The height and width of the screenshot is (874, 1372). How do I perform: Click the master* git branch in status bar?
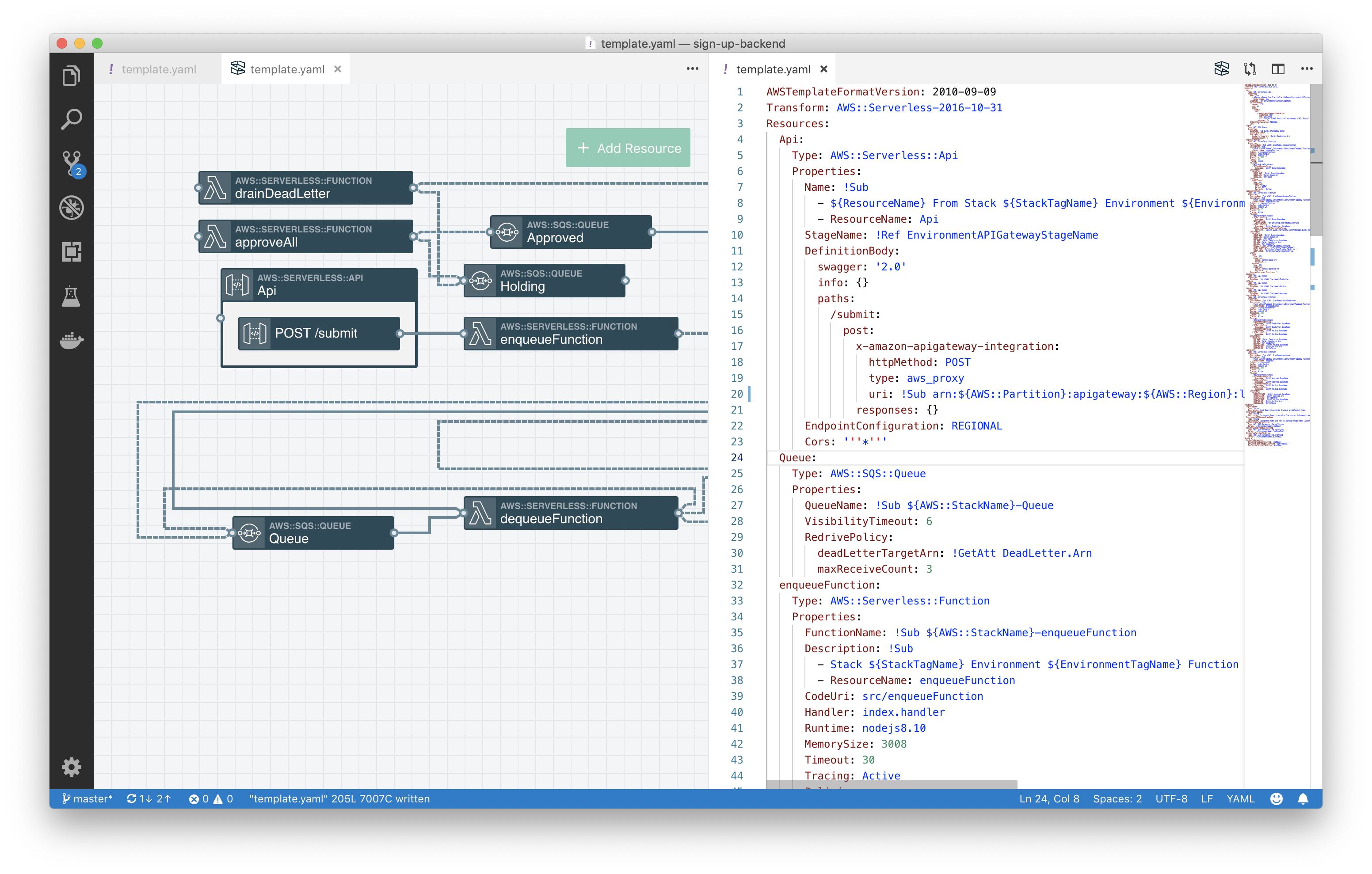point(87,799)
